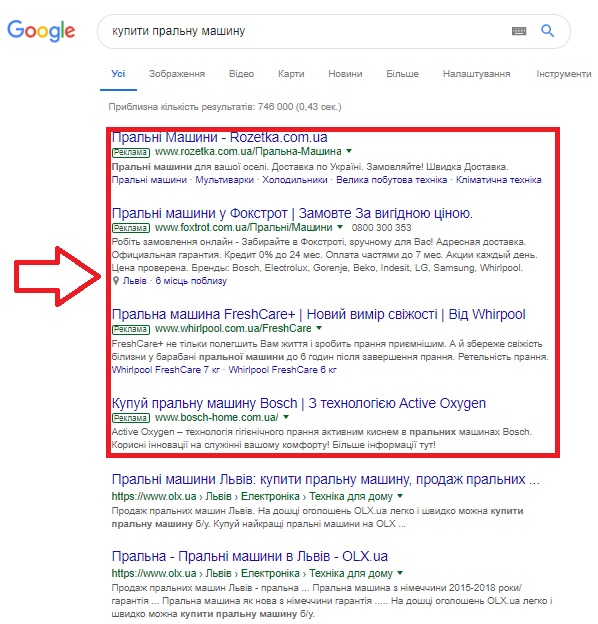Image resolution: width=598 pixels, height=624 pixels.
Task: Click Rozetka sitelink Мультиварки
Action: click(x=224, y=180)
